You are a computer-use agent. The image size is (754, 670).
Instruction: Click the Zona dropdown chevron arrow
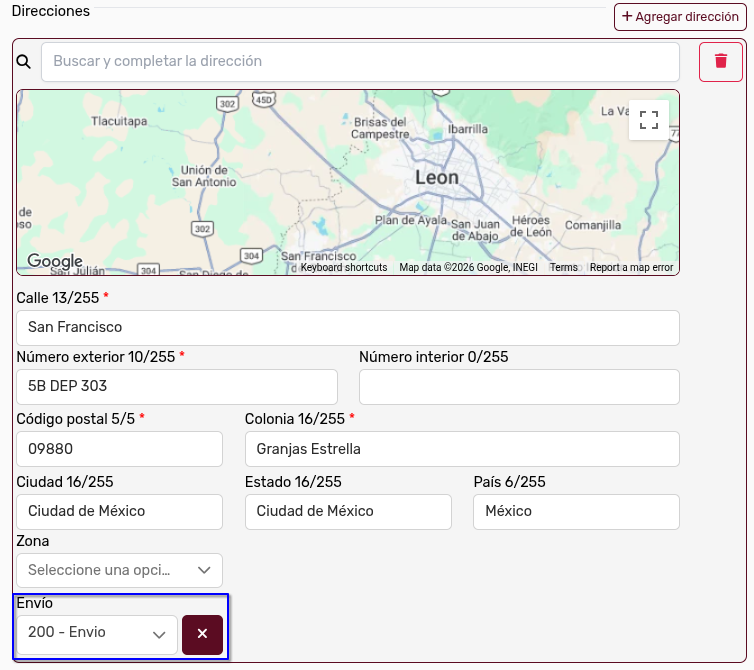(204, 570)
